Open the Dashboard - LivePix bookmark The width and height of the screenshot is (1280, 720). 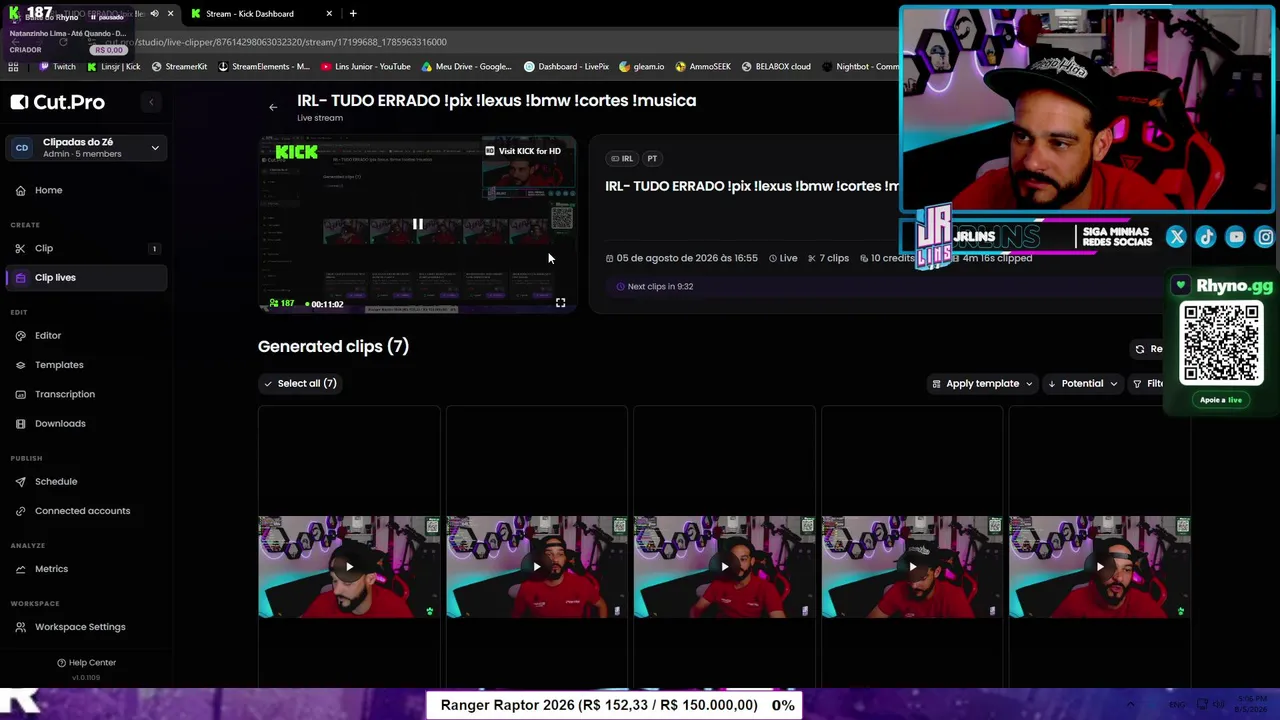(567, 67)
